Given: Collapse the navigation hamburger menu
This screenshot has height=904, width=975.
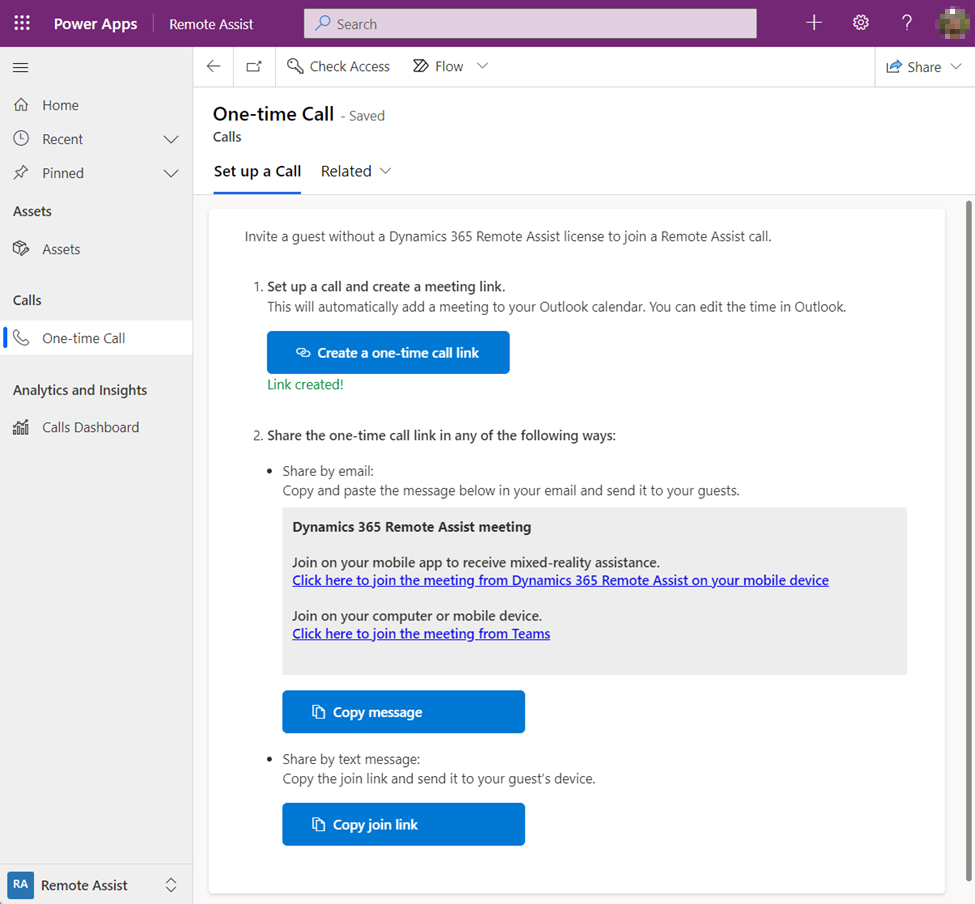Looking at the screenshot, I should coord(21,67).
